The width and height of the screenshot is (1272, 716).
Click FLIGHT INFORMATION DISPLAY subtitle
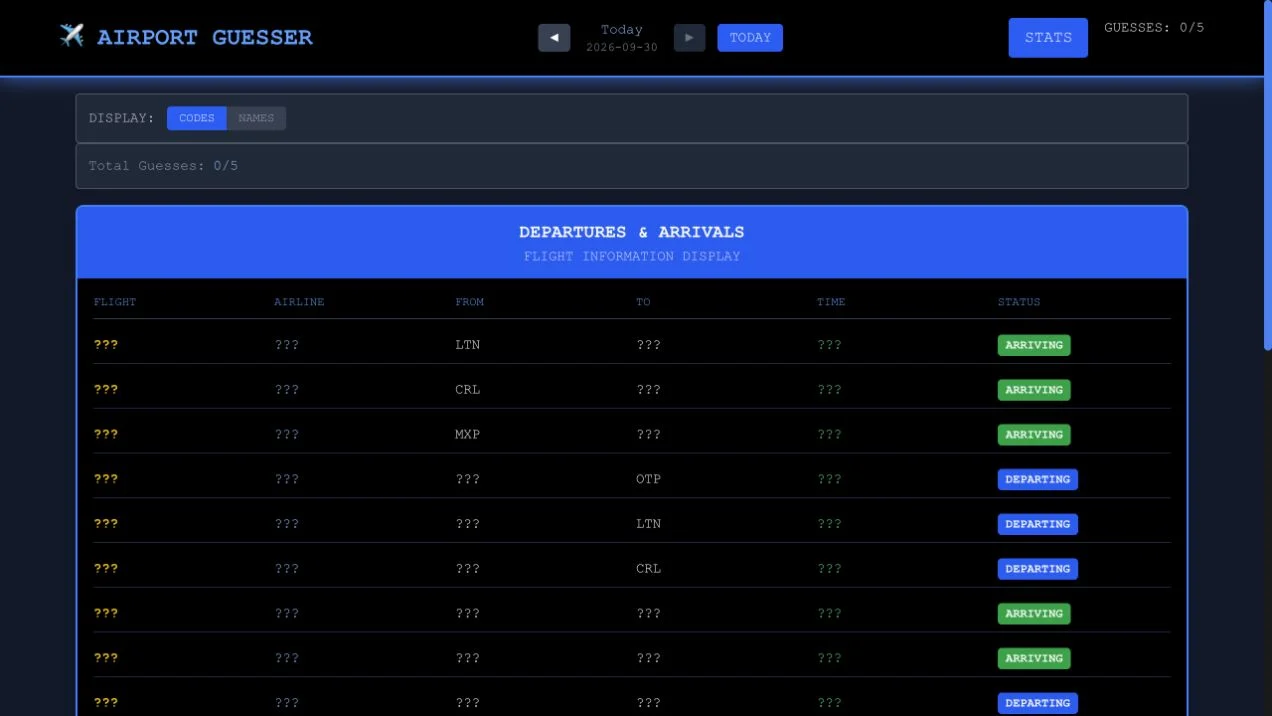click(x=632, y=256)
